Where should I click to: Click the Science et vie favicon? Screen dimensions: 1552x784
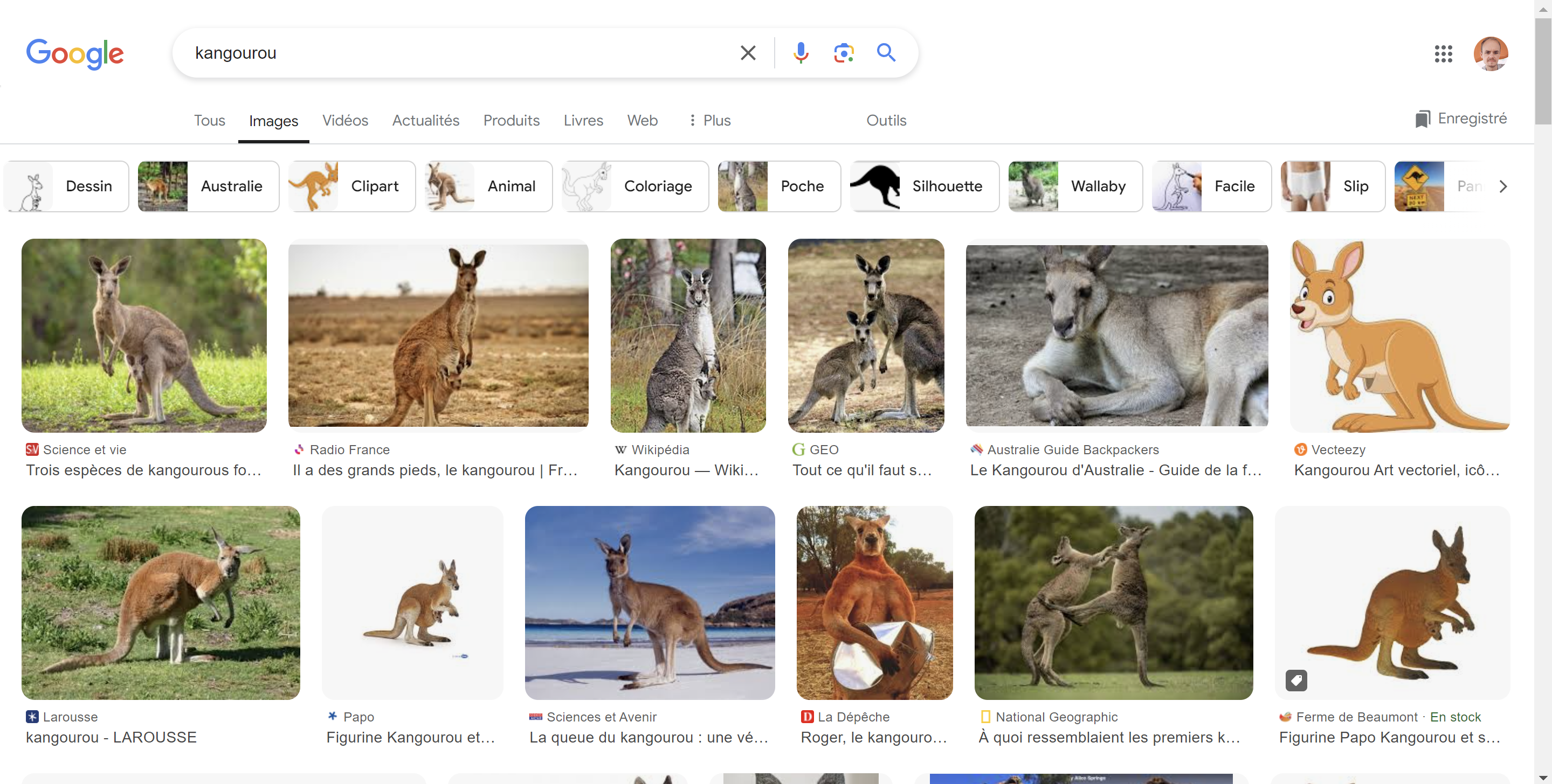pyautogui.click(x=32, y=449)
